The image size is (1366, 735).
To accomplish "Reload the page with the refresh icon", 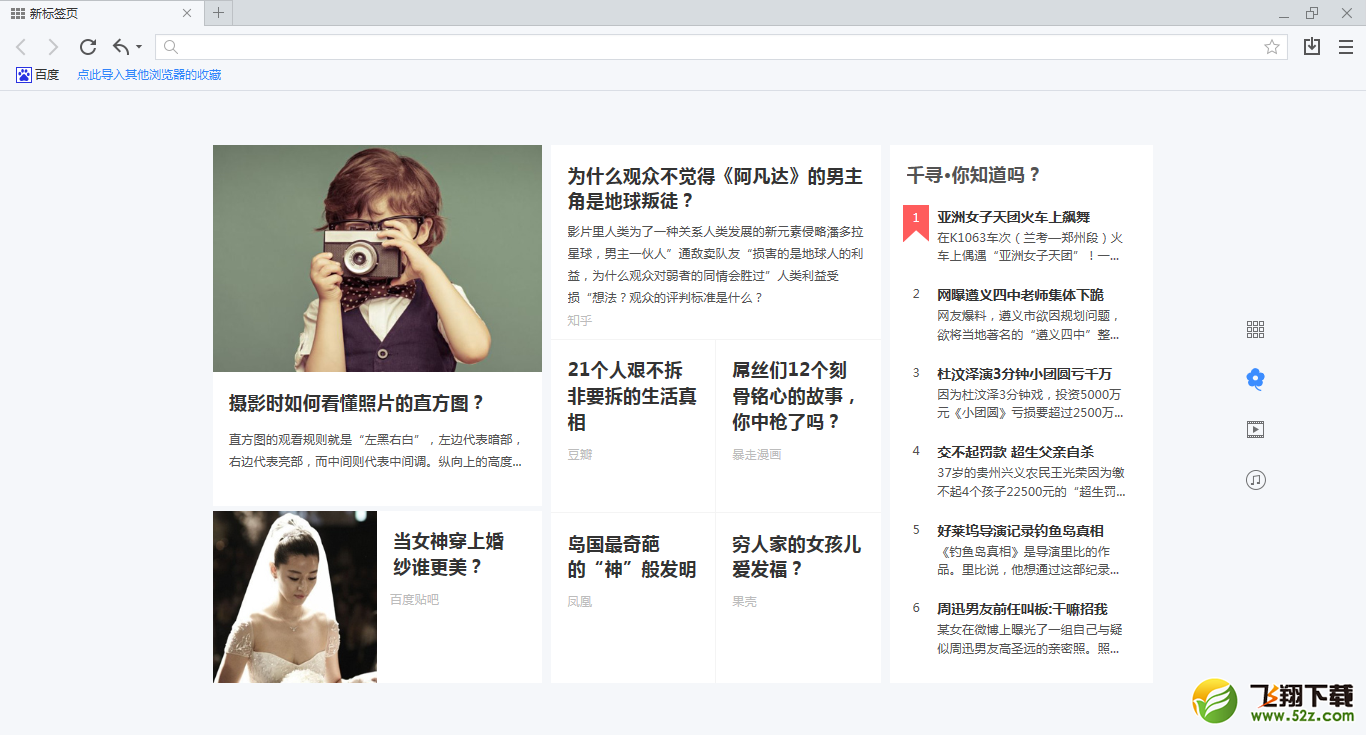I will pyautogui.click(x=88, y=47).
